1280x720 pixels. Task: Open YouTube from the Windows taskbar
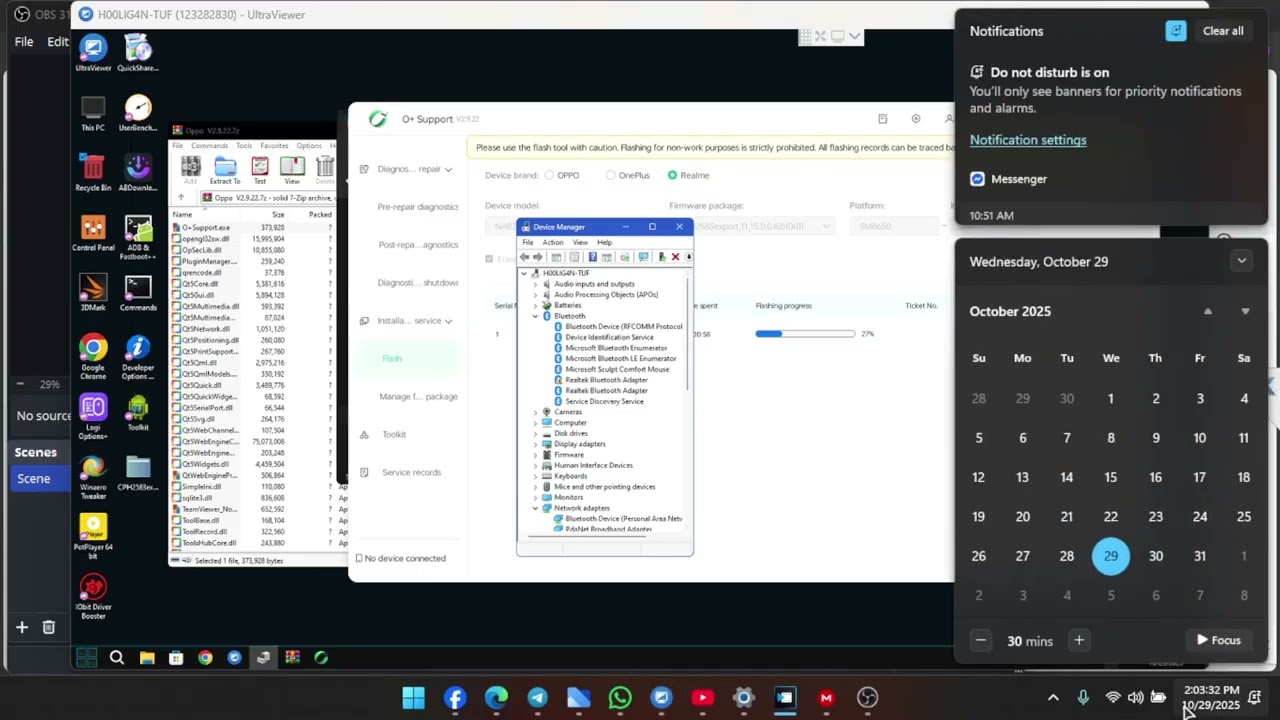[702, 698]
